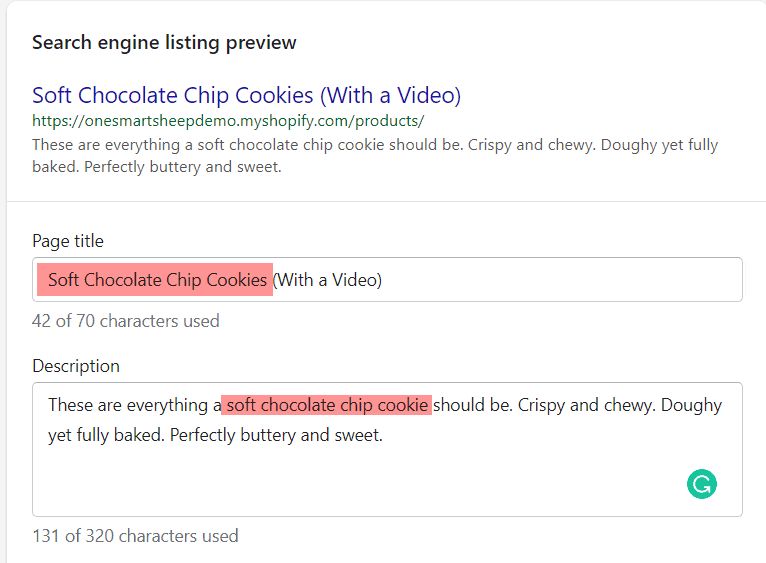
Task: Place cursor in highlighted Soft Chocolate Chip Cookies title text
Action: click(157, 280)
